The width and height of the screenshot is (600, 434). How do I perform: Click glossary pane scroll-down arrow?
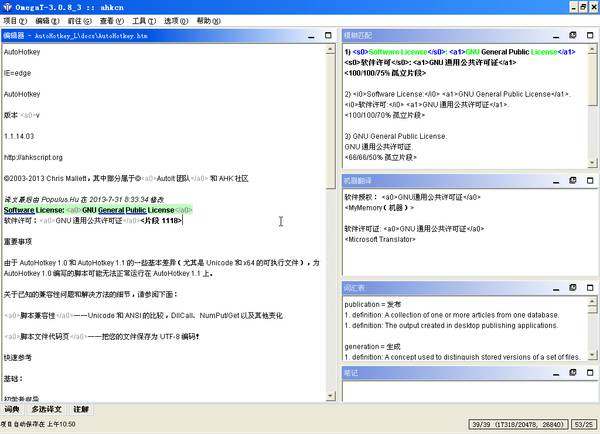pyautogui.click(x=592, y=355)
